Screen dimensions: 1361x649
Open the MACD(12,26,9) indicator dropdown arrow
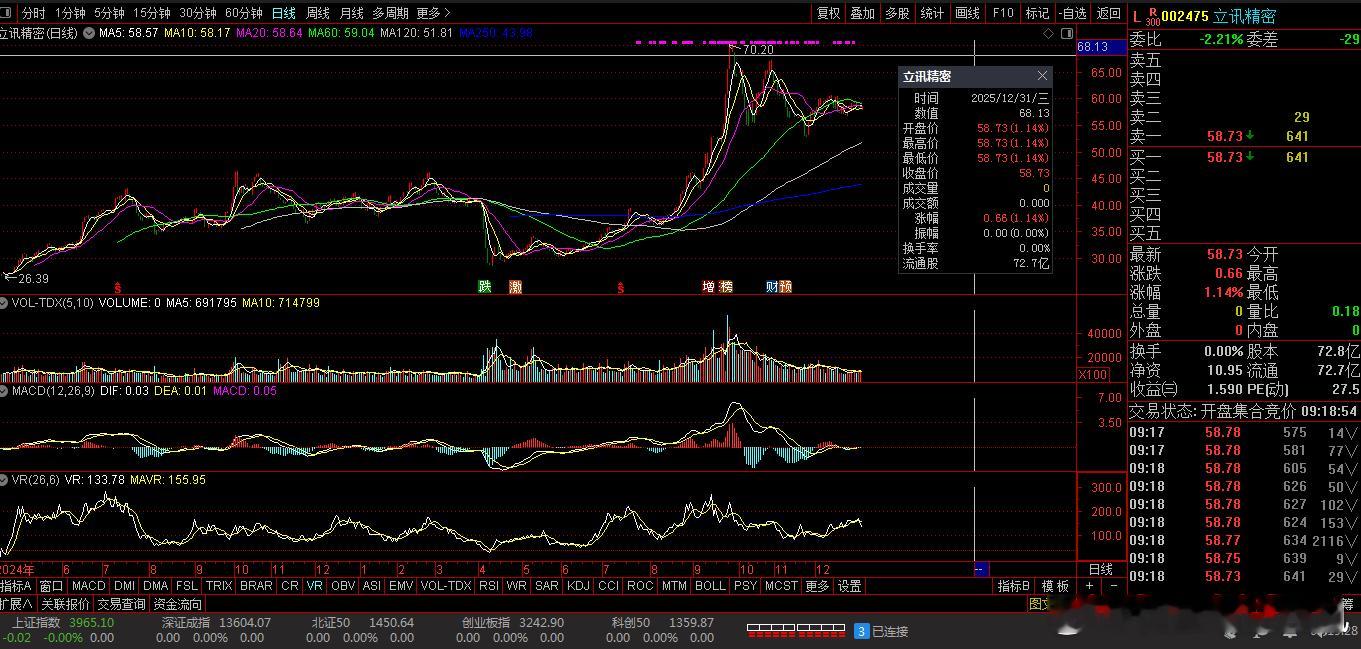pyautogui.click(x=5, y=391)
